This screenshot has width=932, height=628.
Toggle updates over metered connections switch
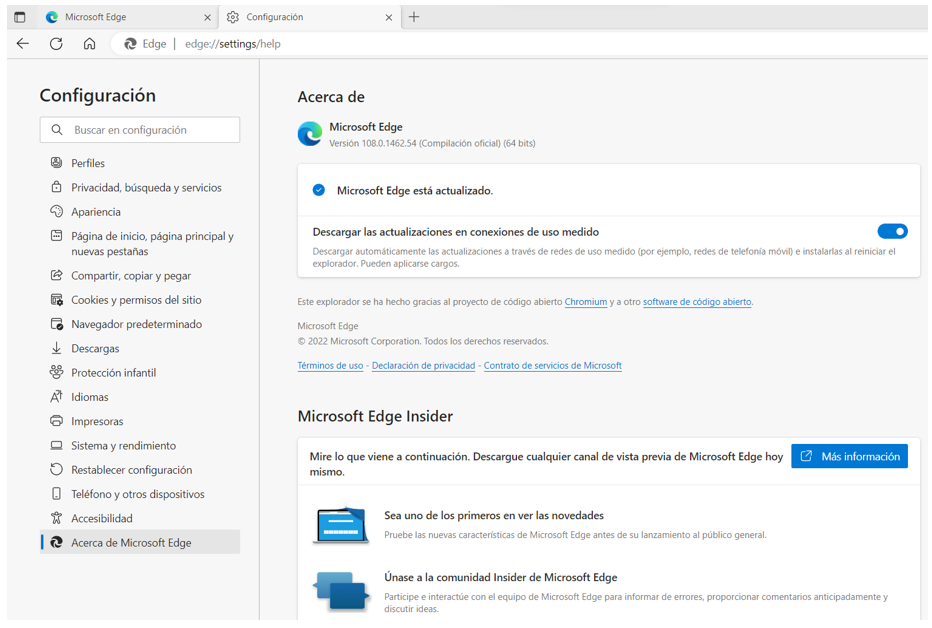892,231
